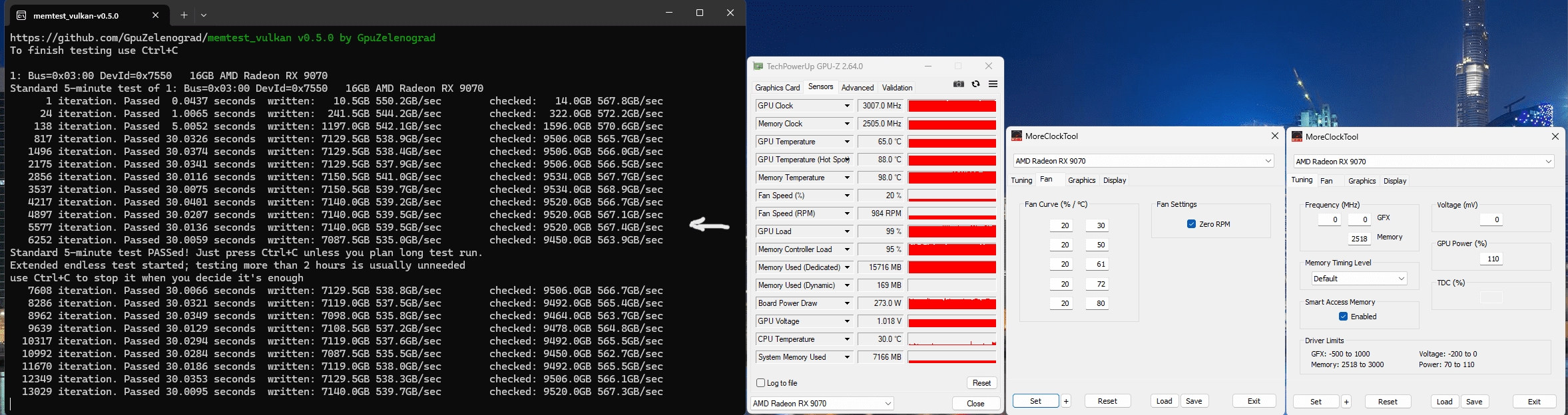Image resolution: width=1568 pixels, height=415 pixels.
Task: Click the GPU-Z screenshot camera icon
Action: click(958, 84)
